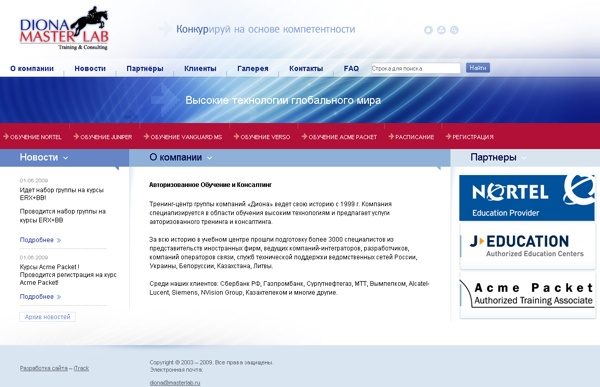Screen dimensions: 600x387
Task: Select Клиенты in the navigation bar
Action: point(200,69)
